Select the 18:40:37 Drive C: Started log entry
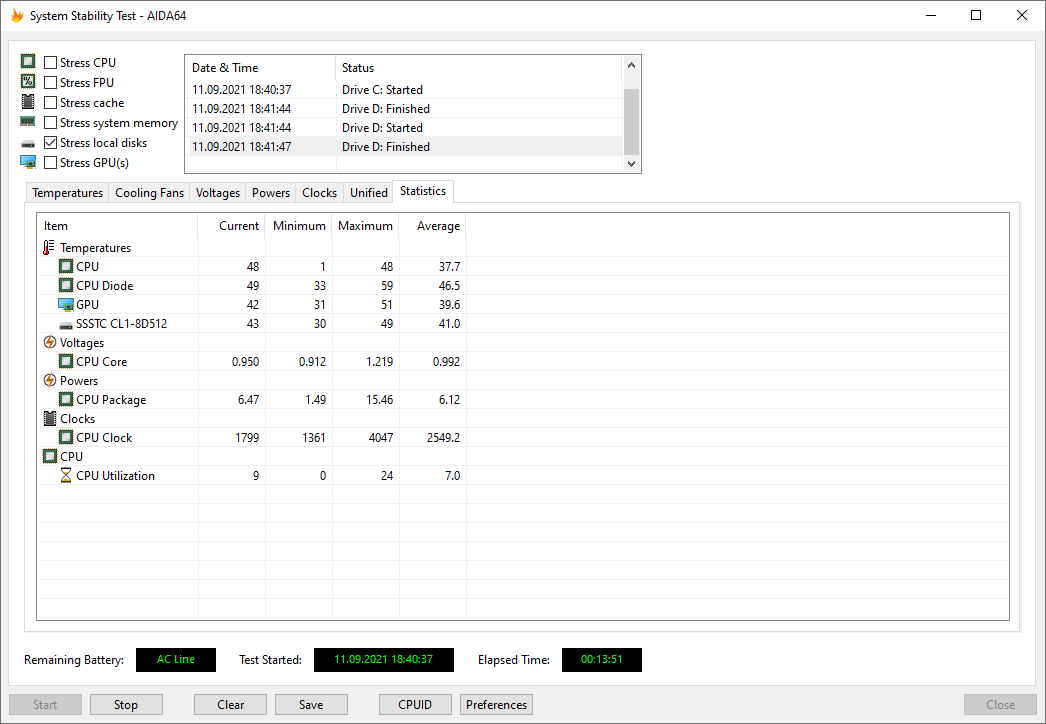 coord(405,89)
